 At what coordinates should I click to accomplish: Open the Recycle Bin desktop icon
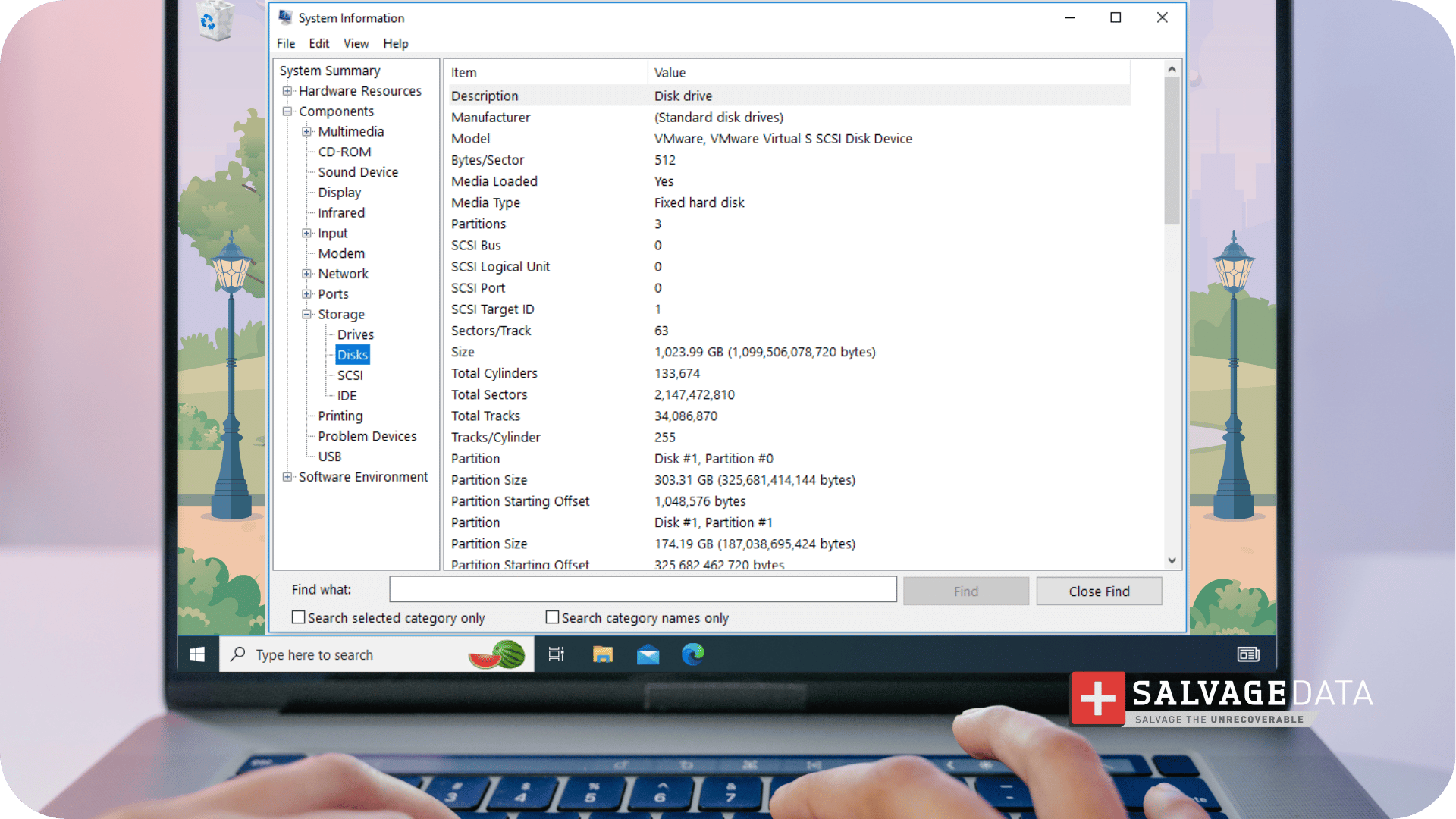click(215, 21)
